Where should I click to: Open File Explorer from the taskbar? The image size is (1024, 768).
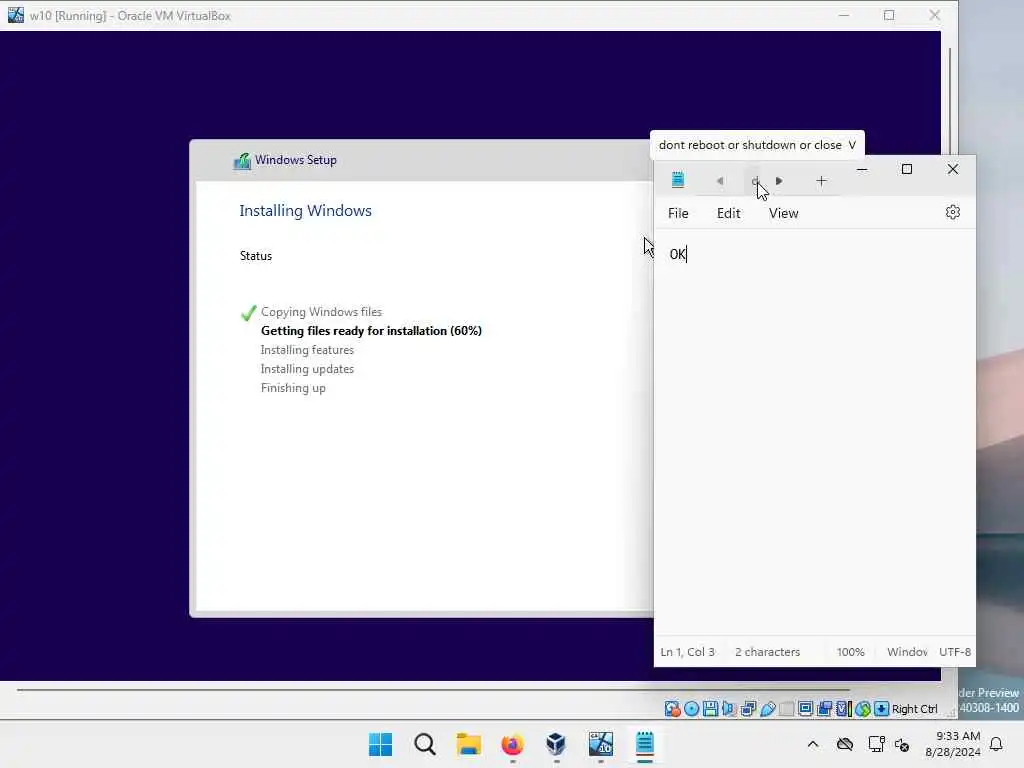(x=469, y=744)
